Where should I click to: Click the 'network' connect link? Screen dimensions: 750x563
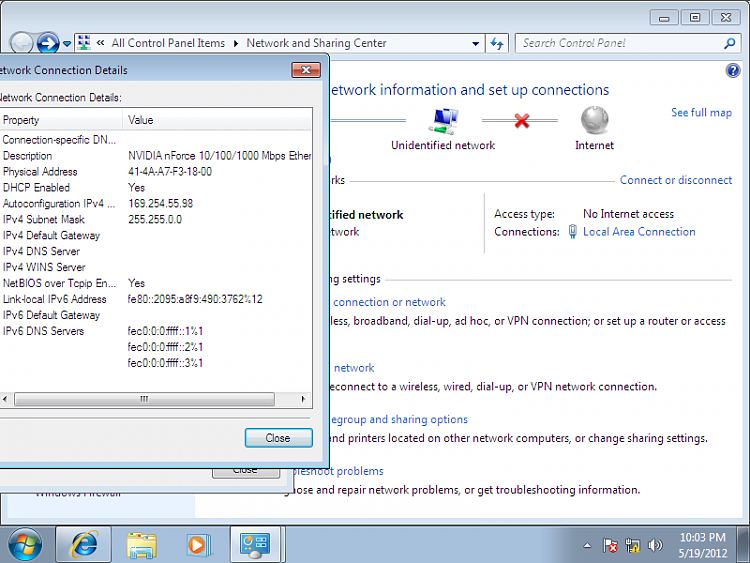click(x=354, y=368)
